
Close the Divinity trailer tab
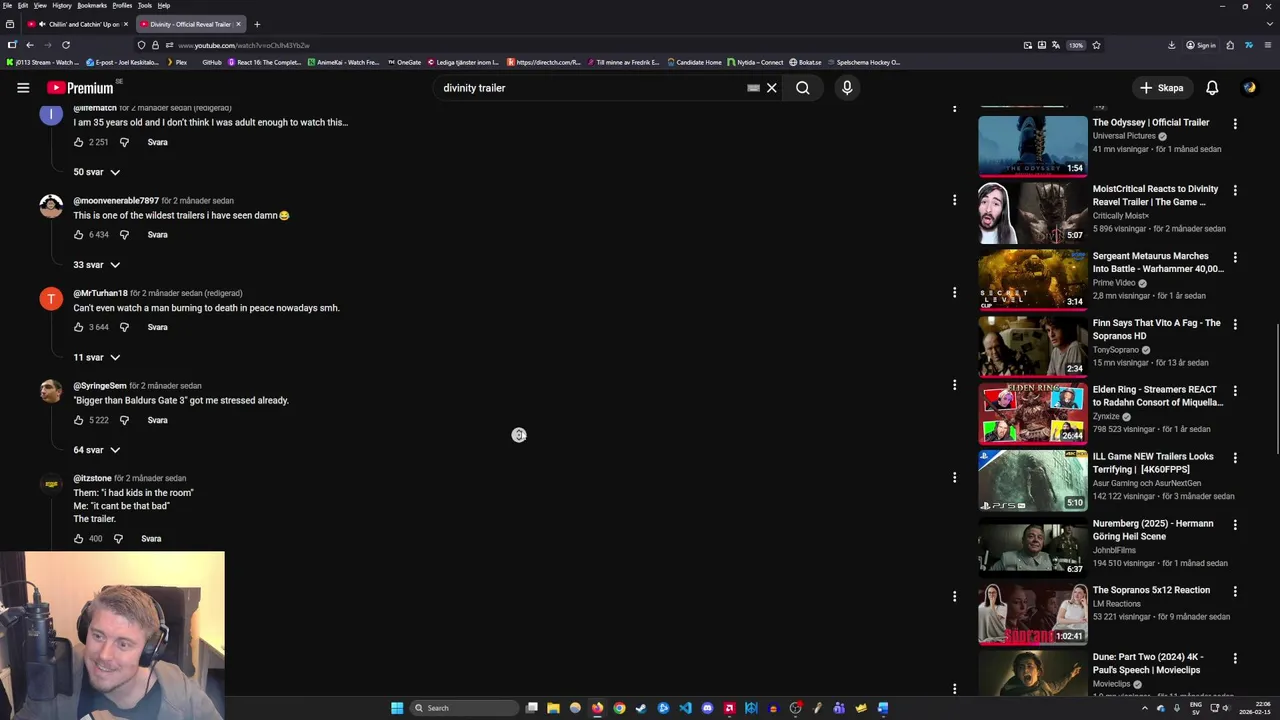coord(238,24)
